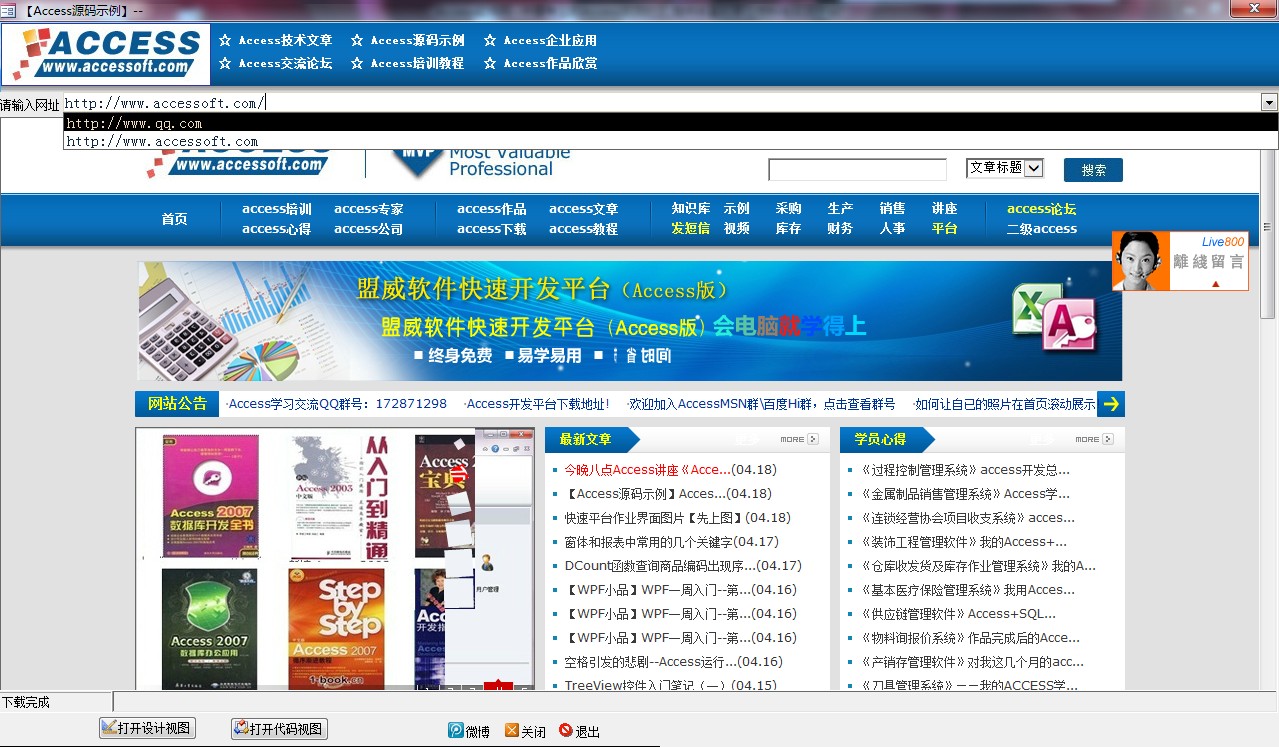Open the Access交流论坛 star link
This screenshot has height=747, width=1279.
pyautogui.click(x=275, y=63)
